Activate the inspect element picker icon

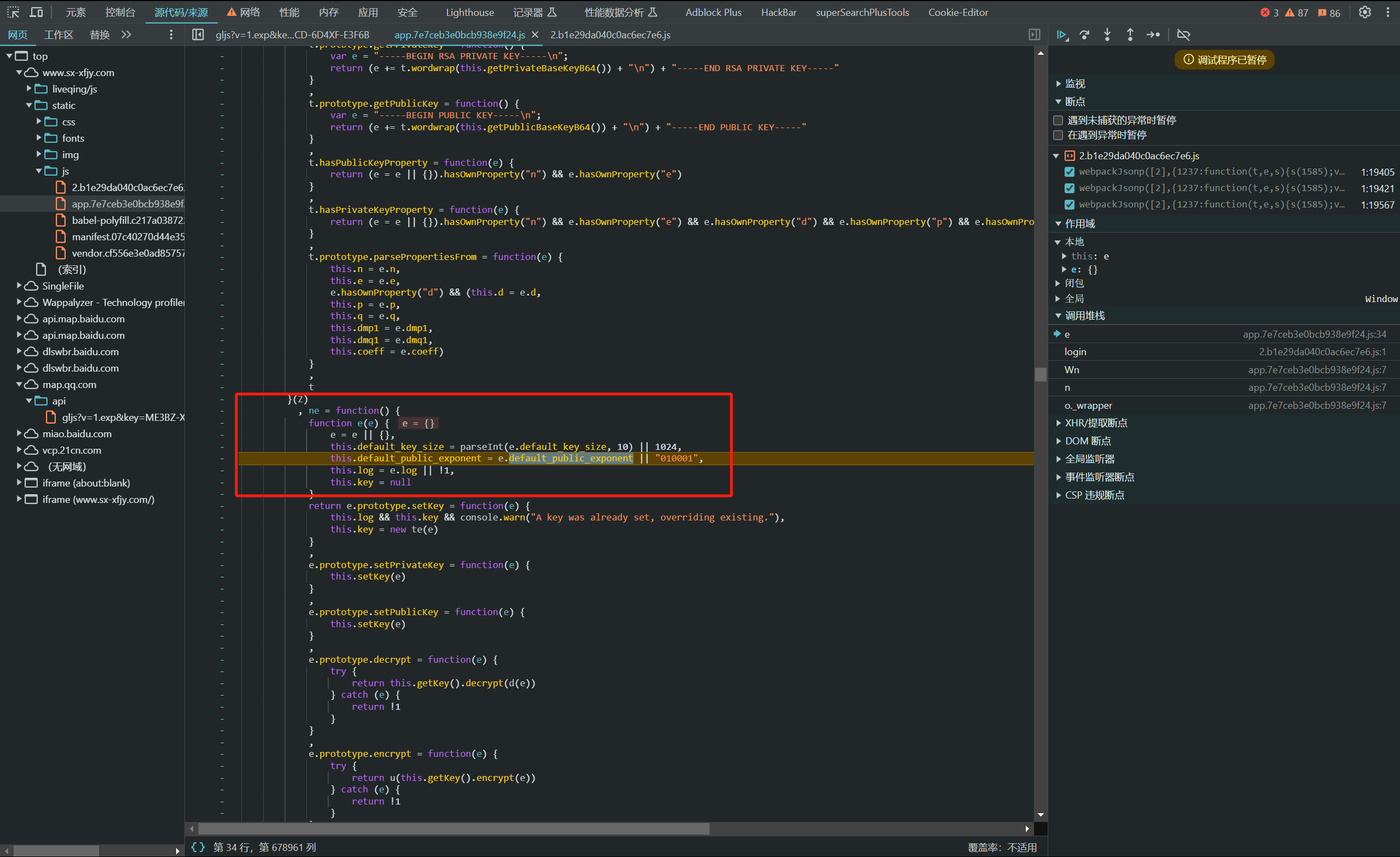(13, 12)
